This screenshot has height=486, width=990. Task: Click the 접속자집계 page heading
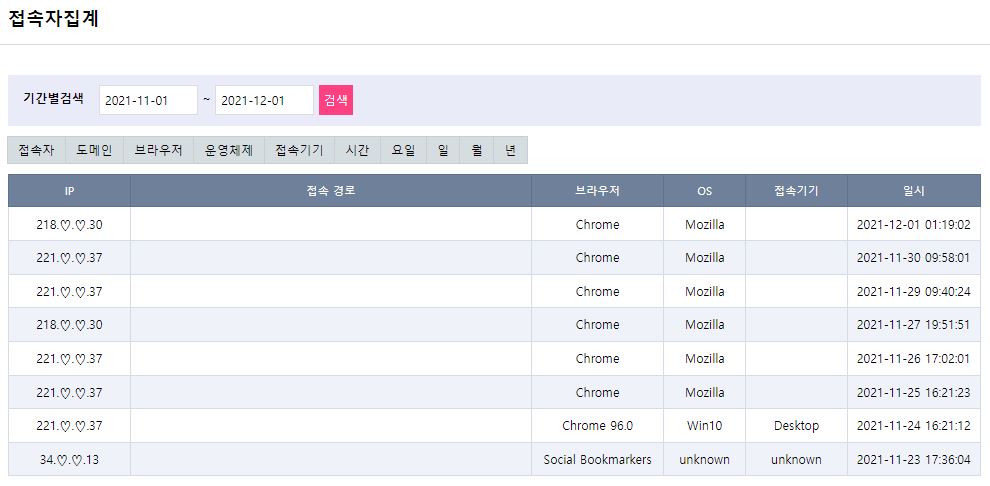53,19
